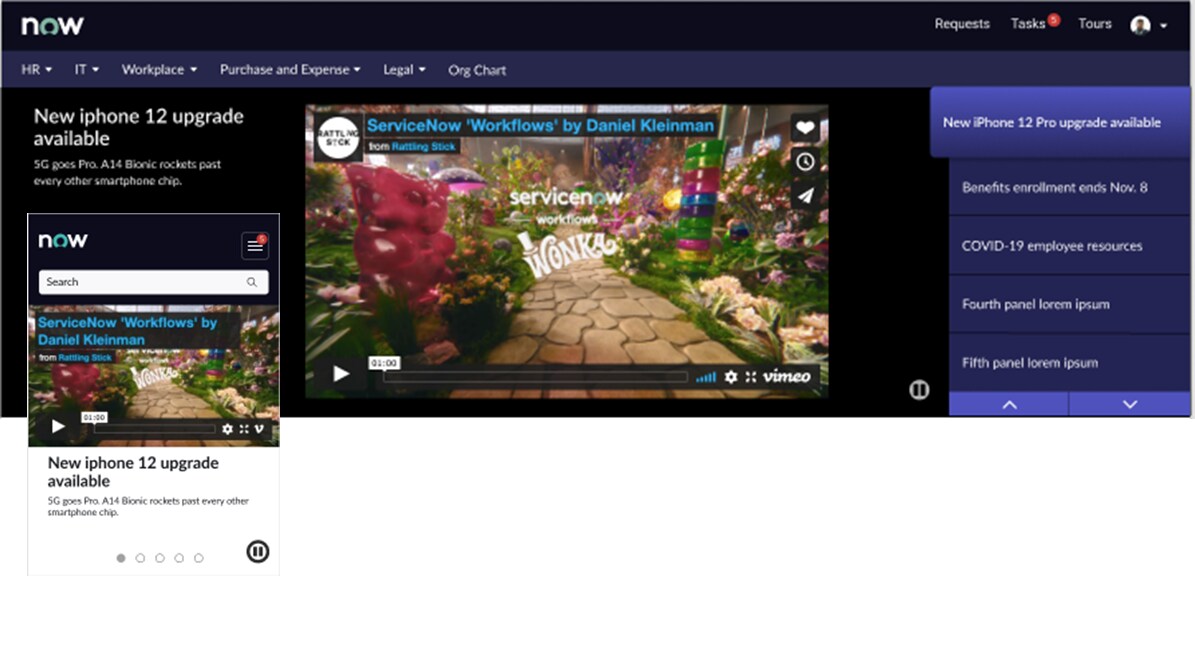Open the Purchase and Expense dropdown

[x=290, y=69]
